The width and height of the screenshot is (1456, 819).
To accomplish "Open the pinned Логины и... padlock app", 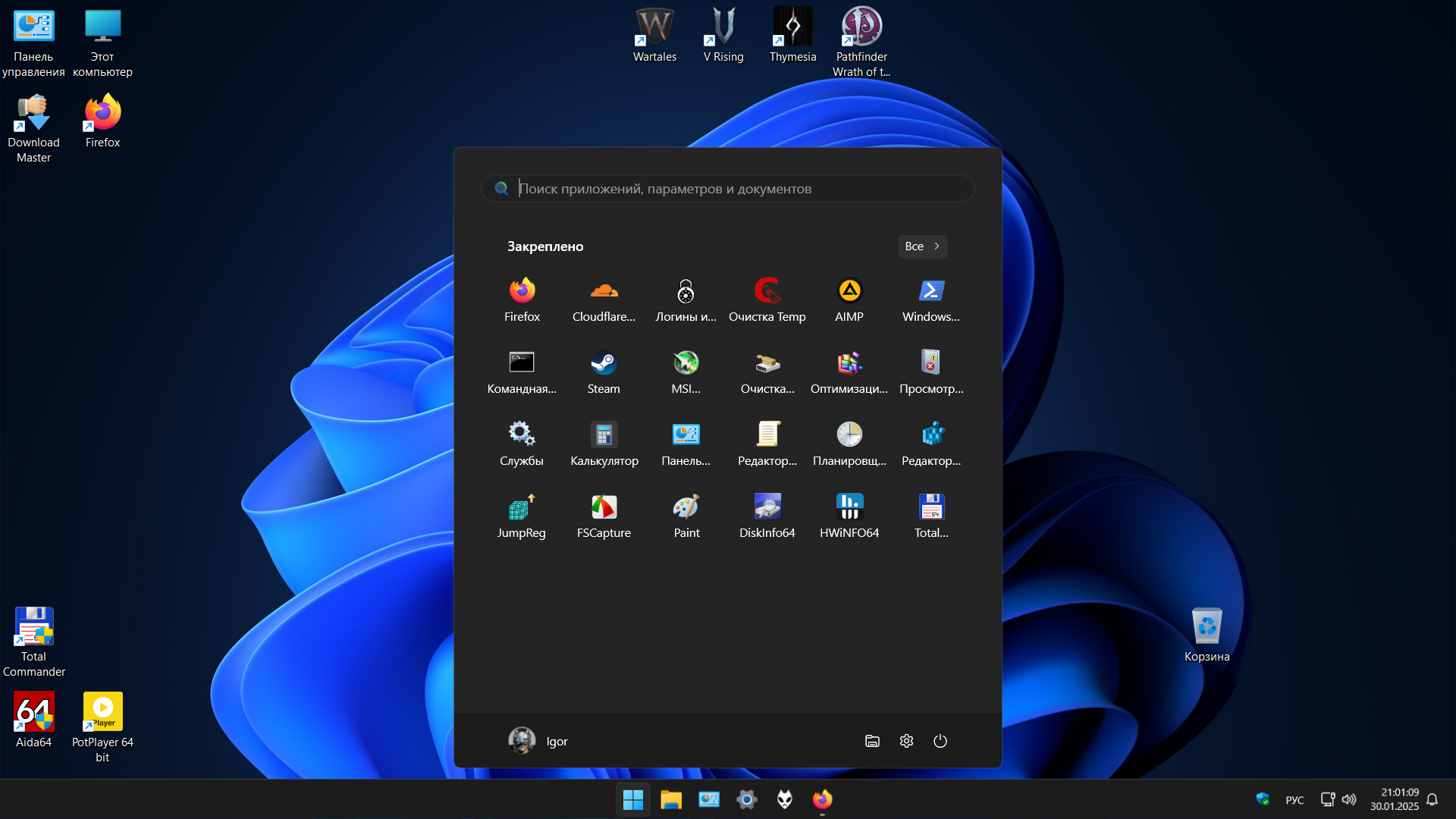I will pyautogui.click(x=686, y=300).
